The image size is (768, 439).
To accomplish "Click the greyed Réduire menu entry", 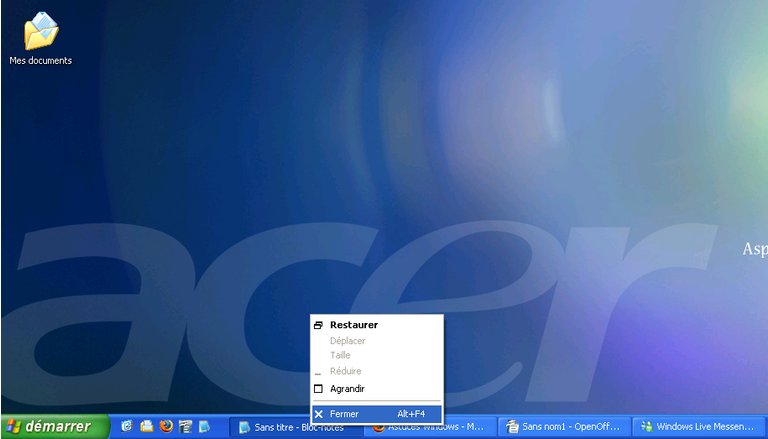I will point(377,371).
